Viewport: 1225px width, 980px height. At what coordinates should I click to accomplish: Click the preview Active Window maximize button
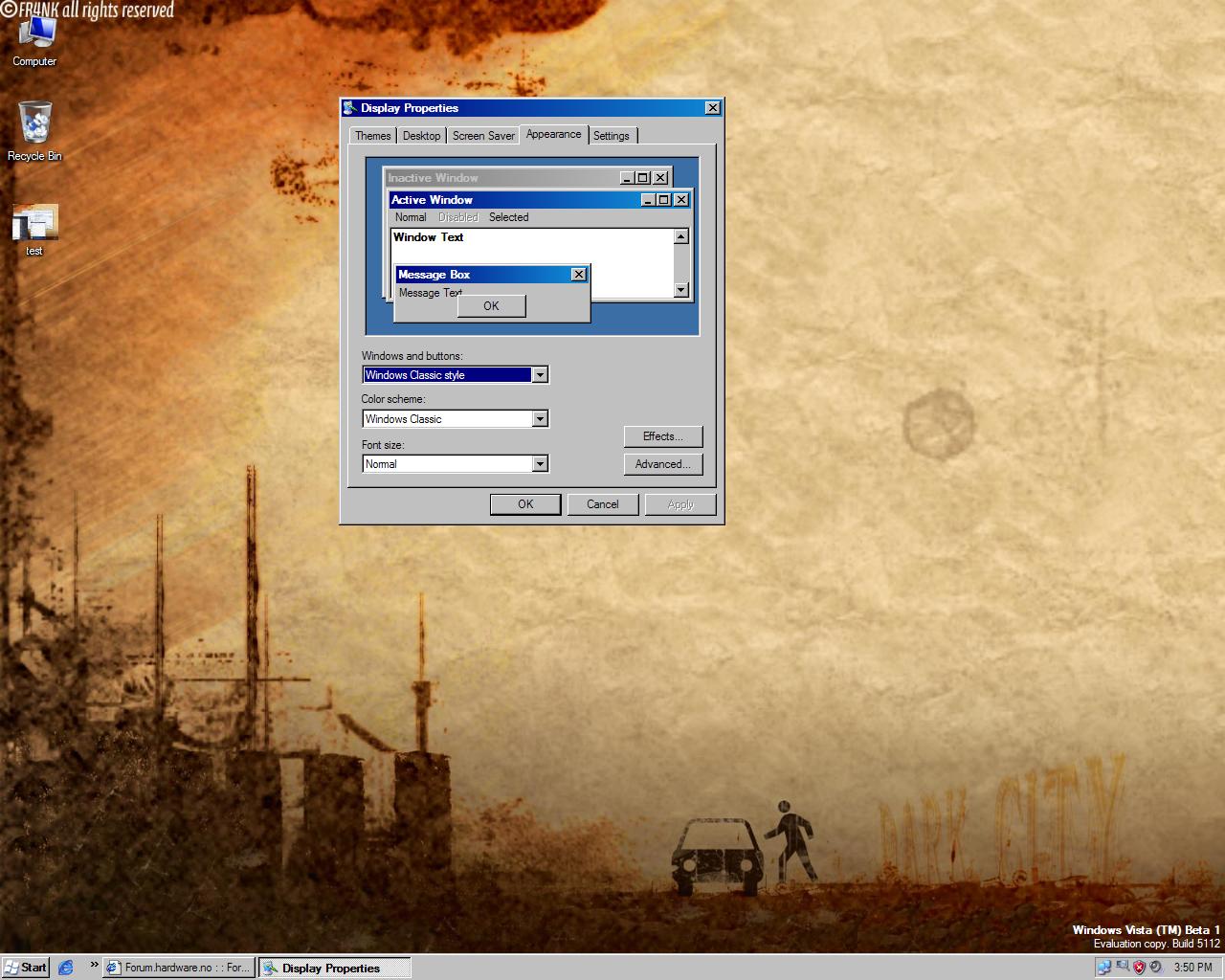[664, 200]
